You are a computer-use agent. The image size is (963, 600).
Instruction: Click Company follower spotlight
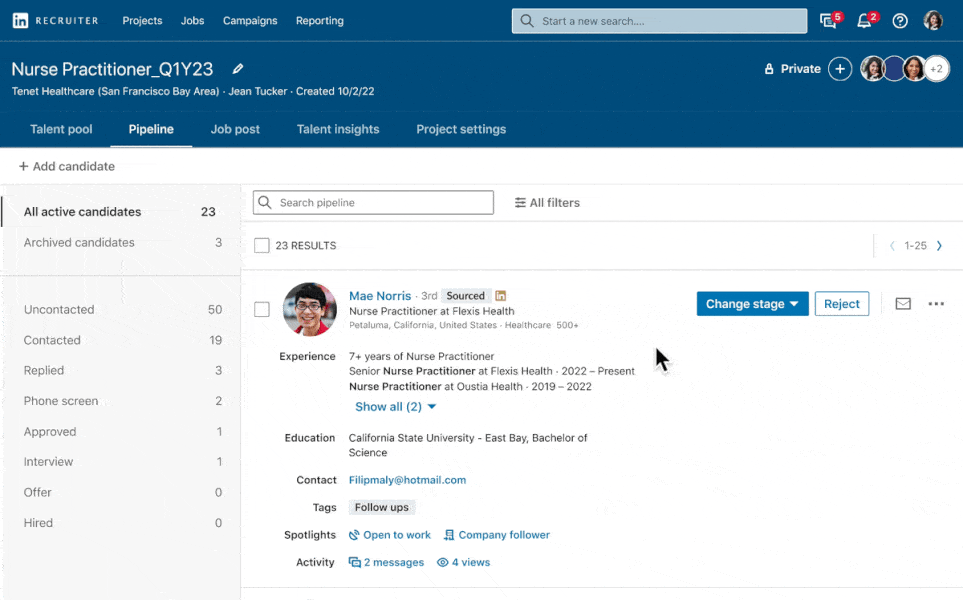496,535
